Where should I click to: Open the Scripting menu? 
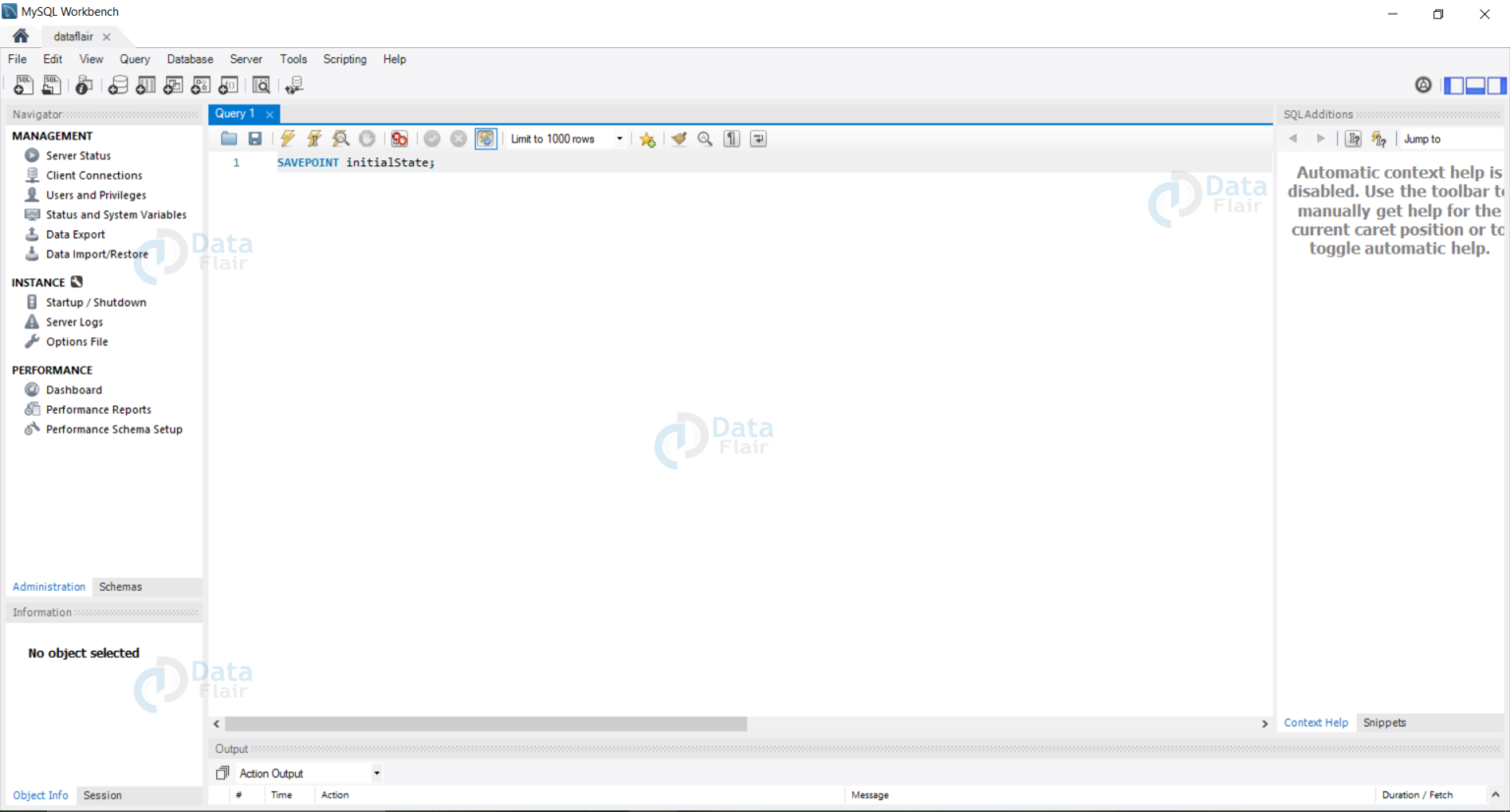pos(345,59)
